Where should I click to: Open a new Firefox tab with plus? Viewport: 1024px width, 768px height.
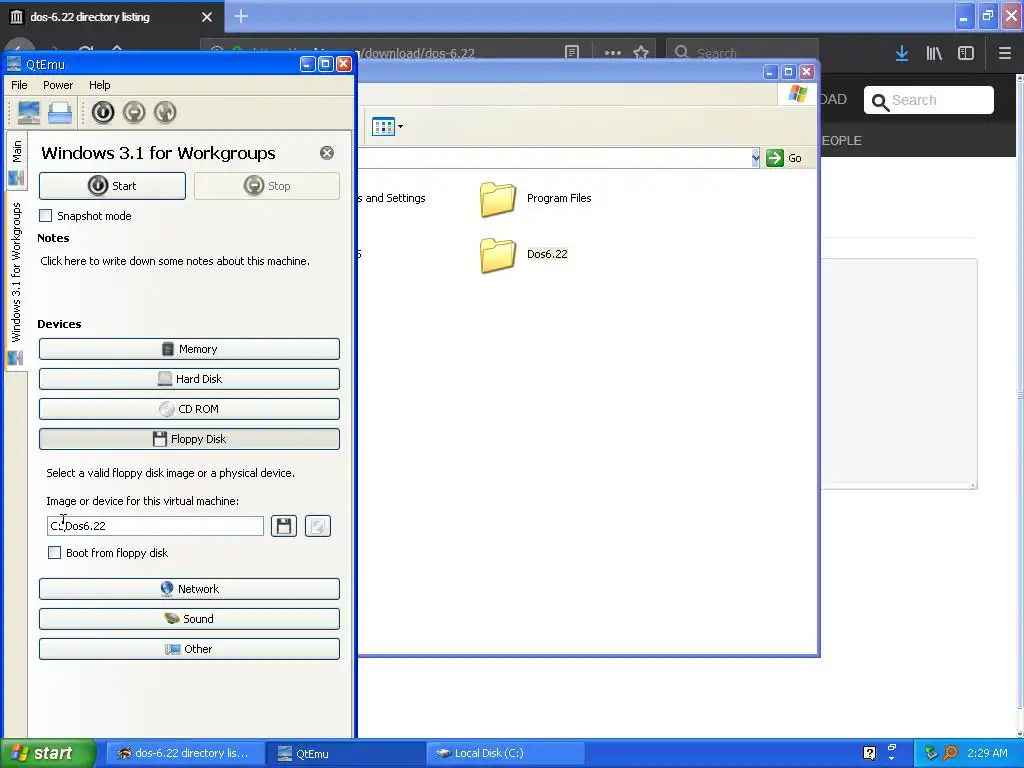(x=241, y=16)
